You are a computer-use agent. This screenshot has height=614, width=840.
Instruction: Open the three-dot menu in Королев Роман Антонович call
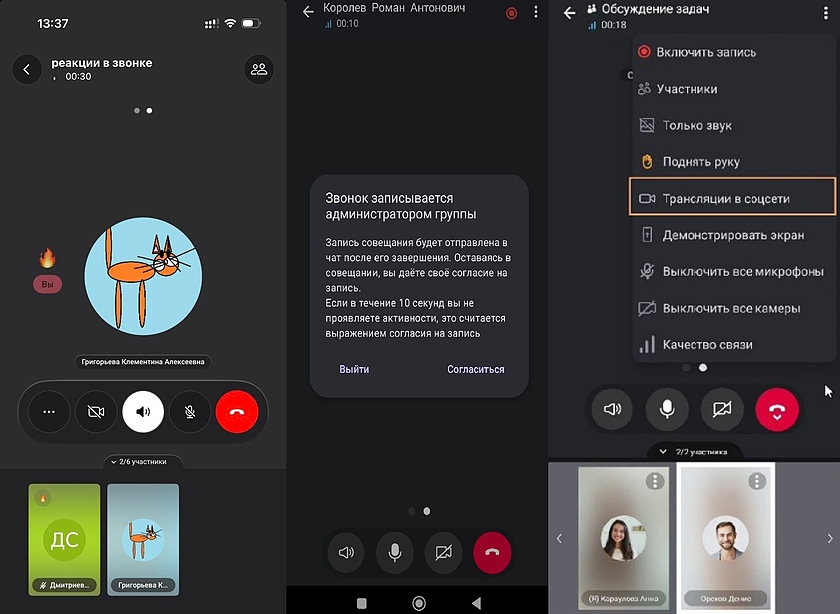[x=536, y=13]
